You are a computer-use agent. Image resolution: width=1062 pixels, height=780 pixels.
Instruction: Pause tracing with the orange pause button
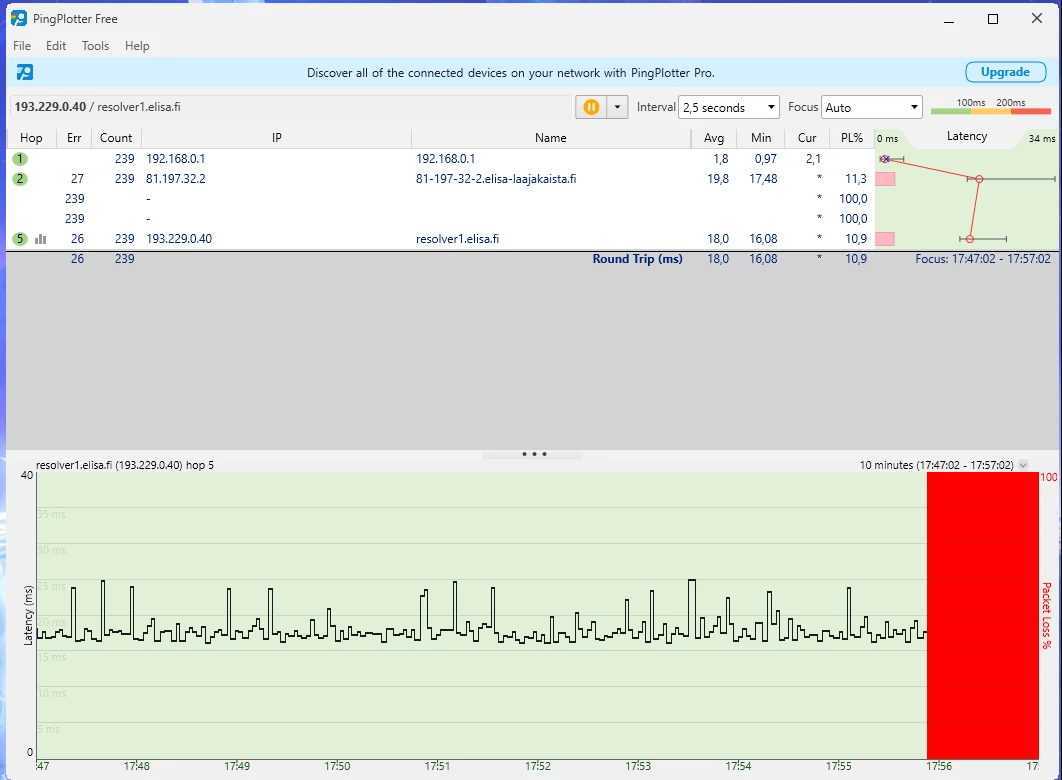(x=591, y=107)
